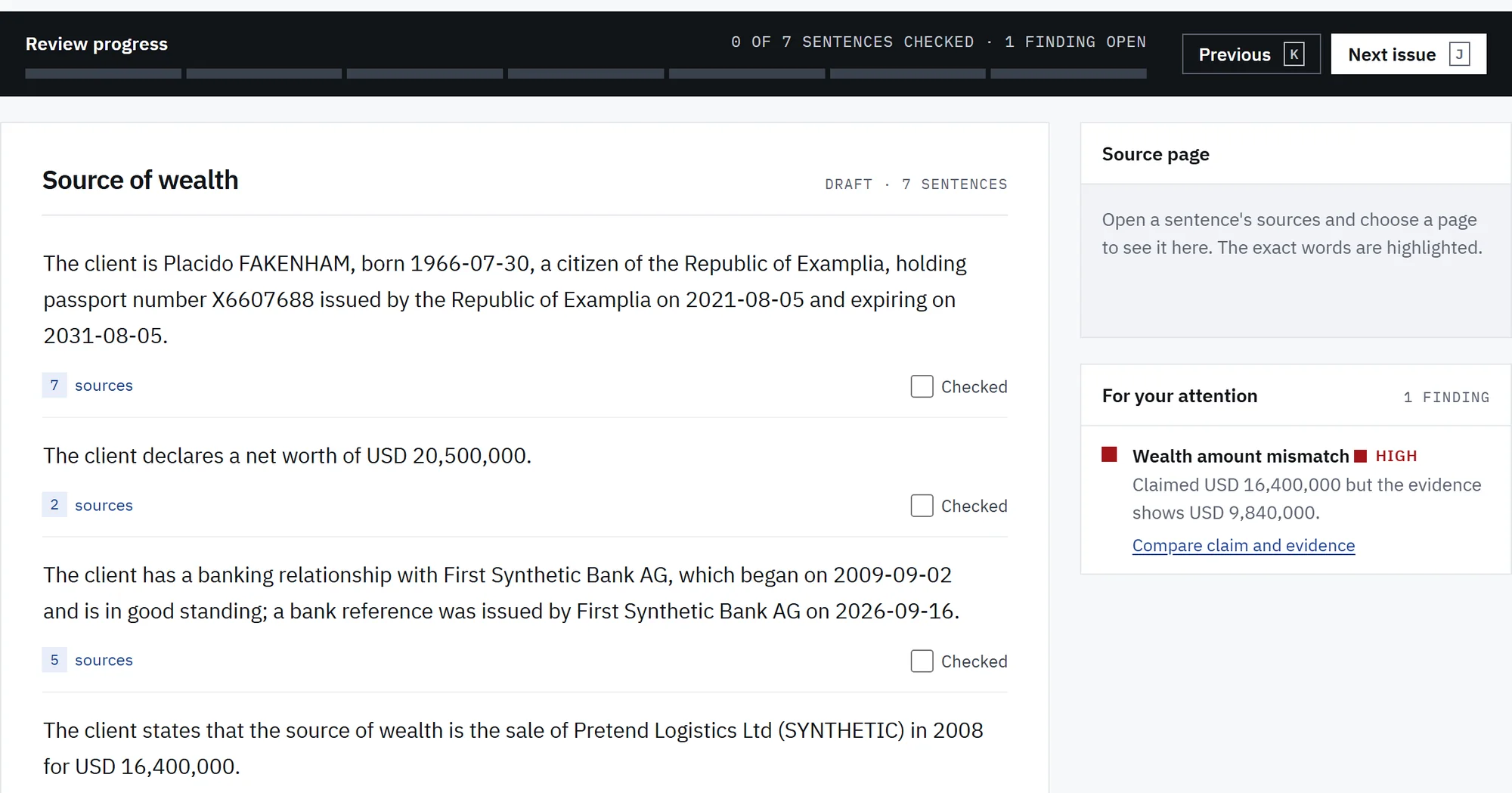Tick Checked for the passport sentence
The image size is (1512, 793).
click(x=922, y=386)
